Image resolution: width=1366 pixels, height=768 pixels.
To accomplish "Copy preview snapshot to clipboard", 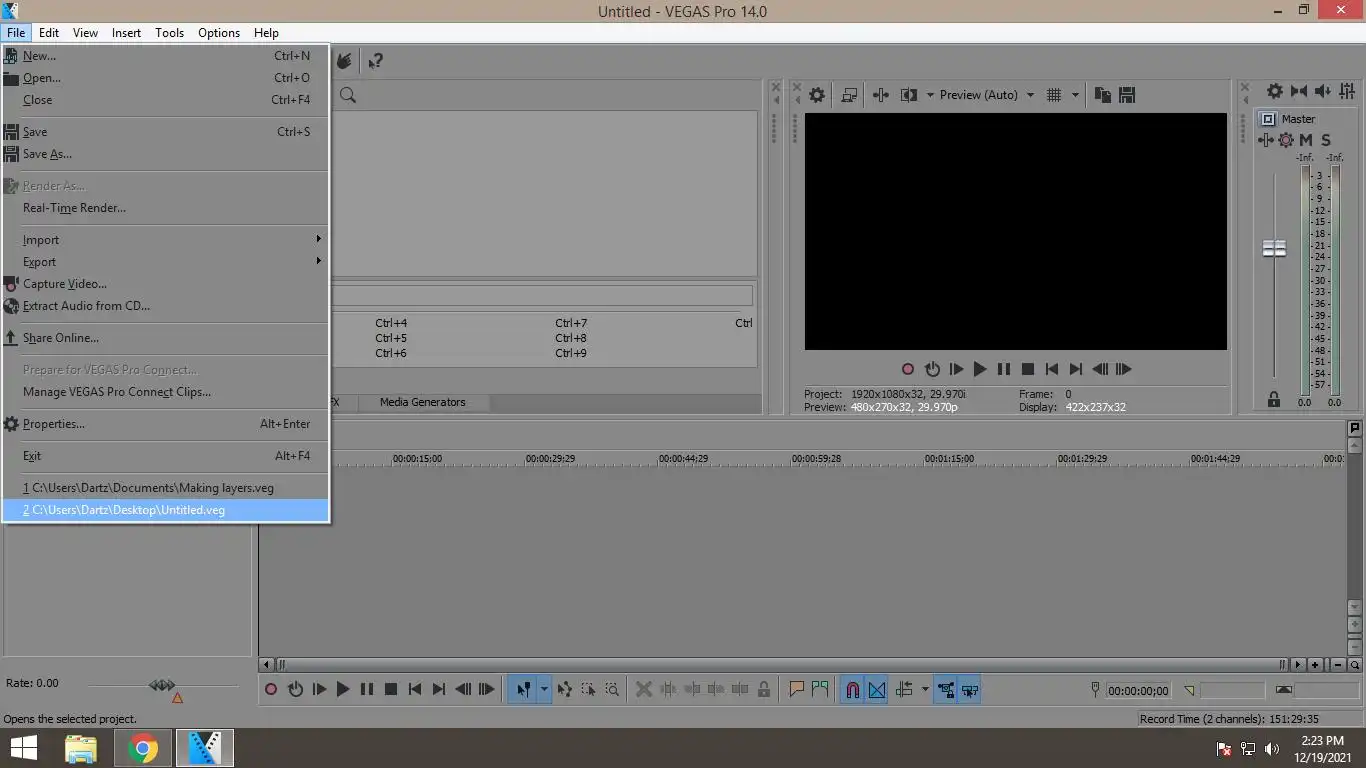I will pos(1103,95).
